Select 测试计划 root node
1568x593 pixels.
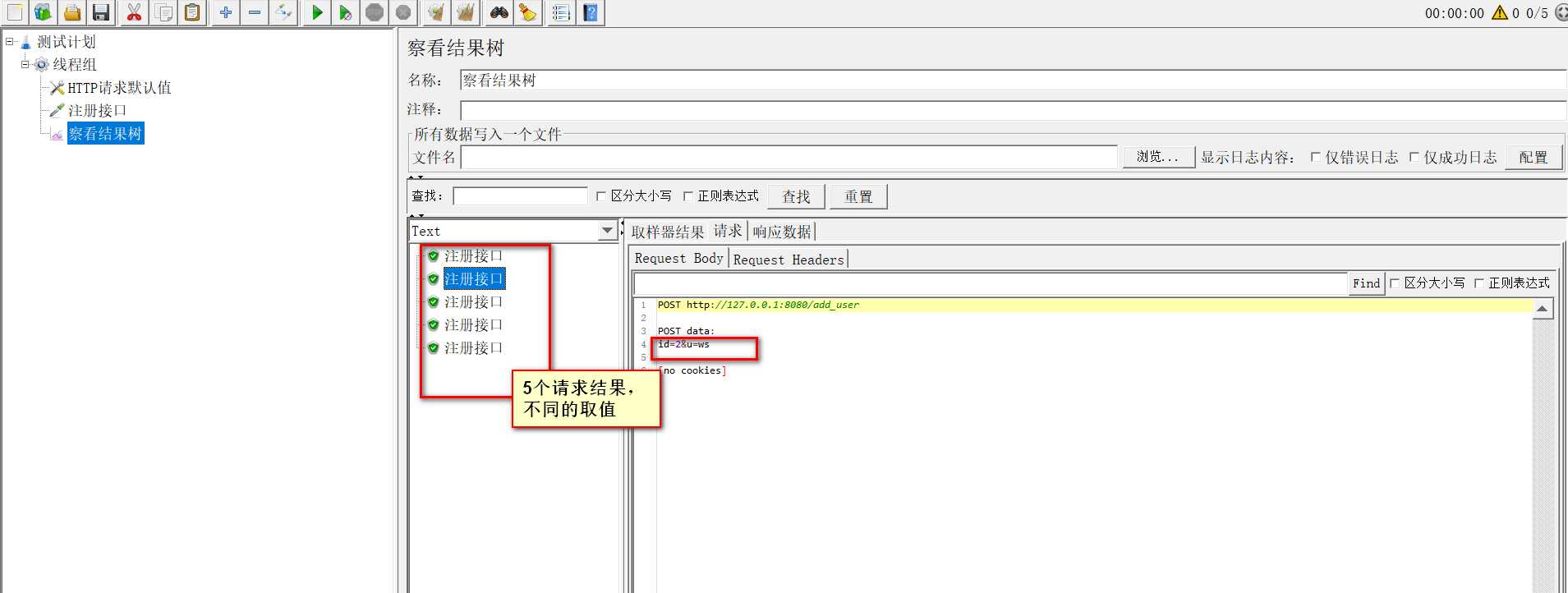(67, 42)
